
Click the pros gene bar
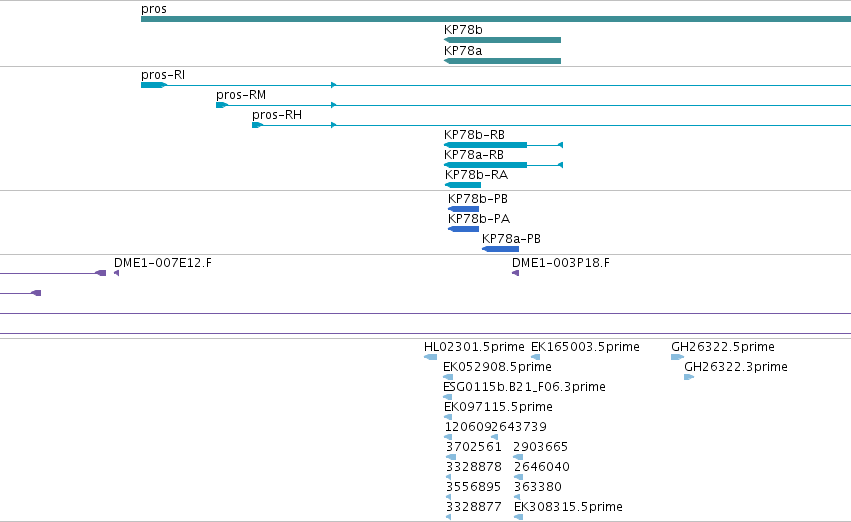click(496, 20)
